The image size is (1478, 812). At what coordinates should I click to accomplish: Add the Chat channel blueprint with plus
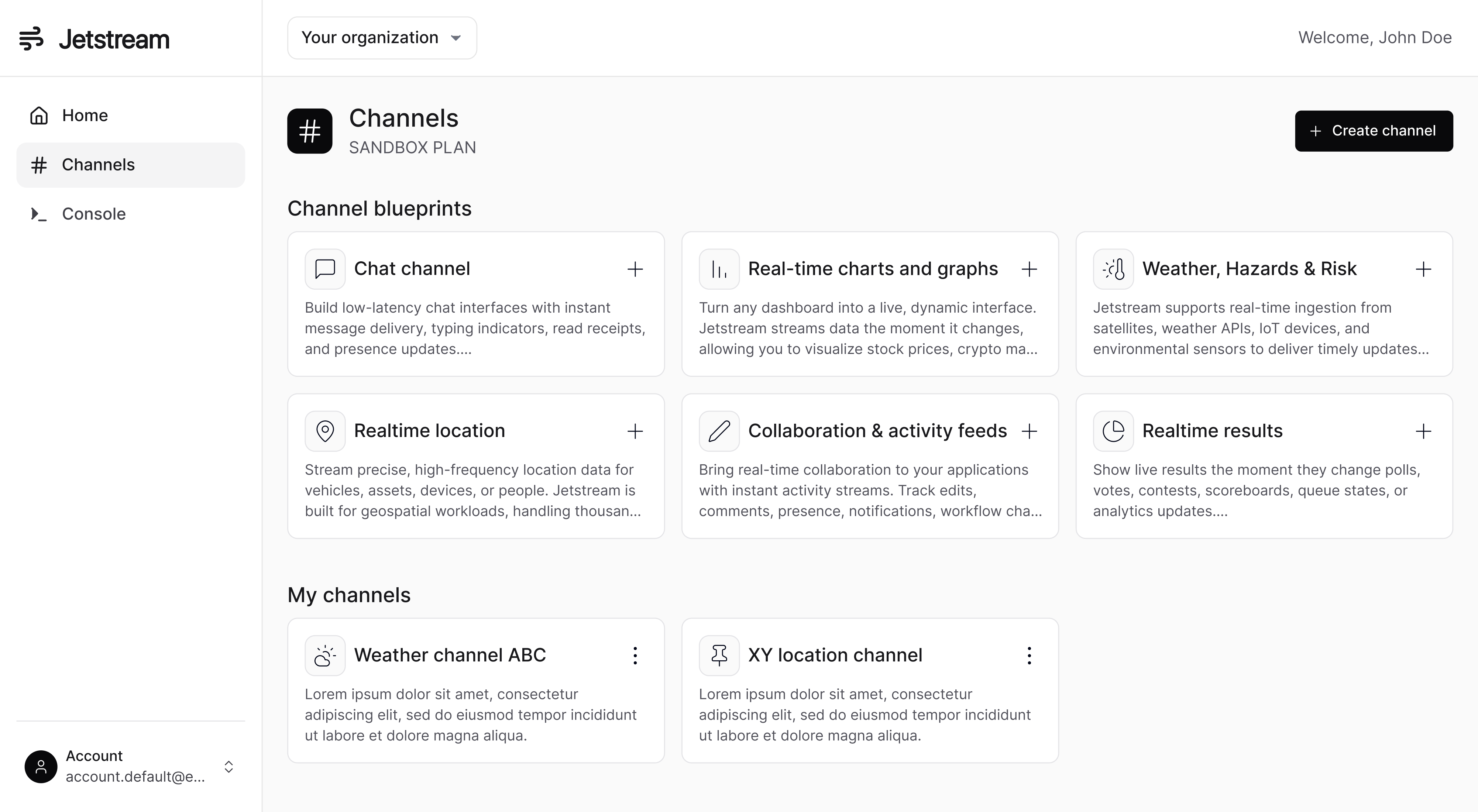click(635, 269)
